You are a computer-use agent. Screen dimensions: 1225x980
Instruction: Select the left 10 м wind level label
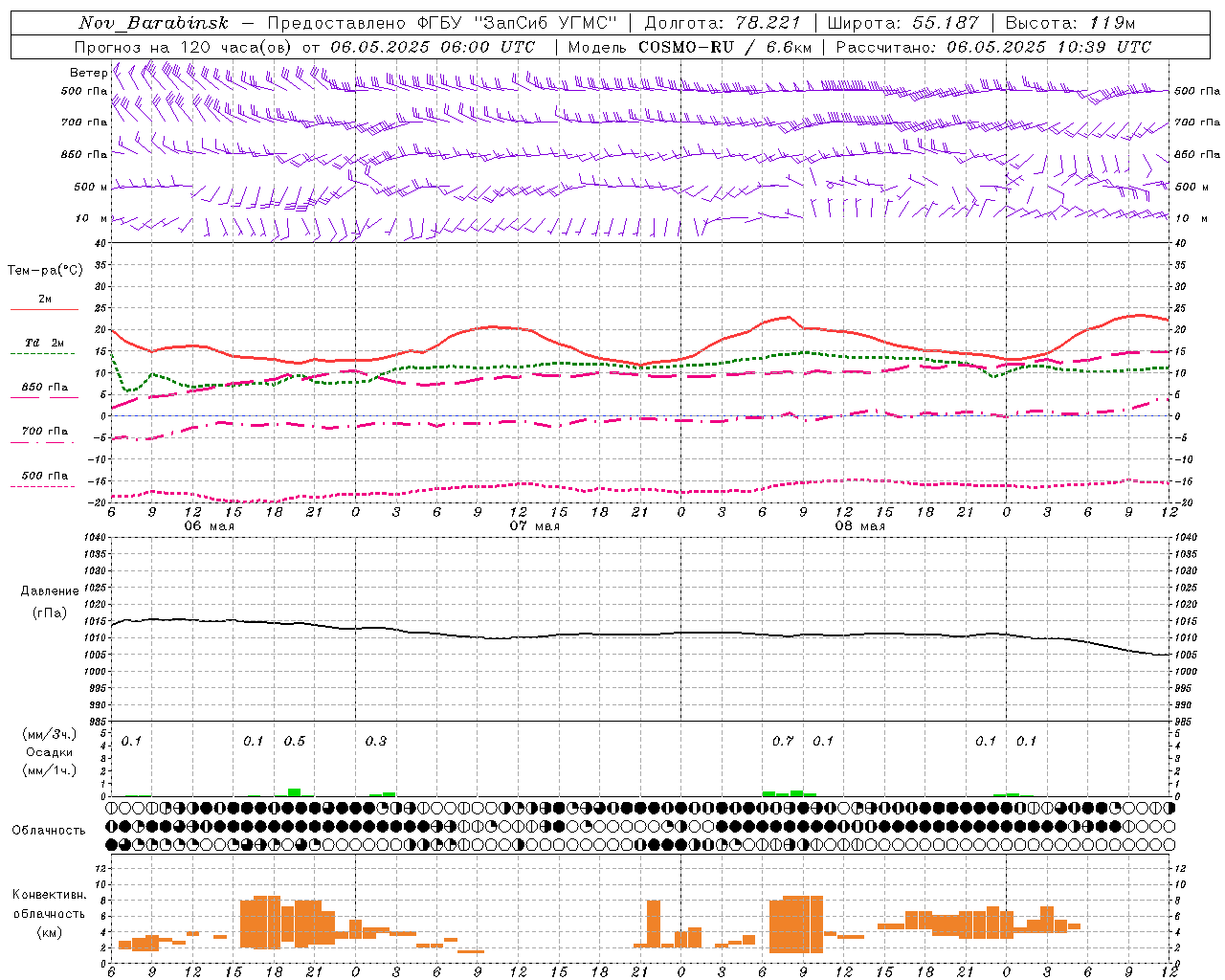[91, 218]
